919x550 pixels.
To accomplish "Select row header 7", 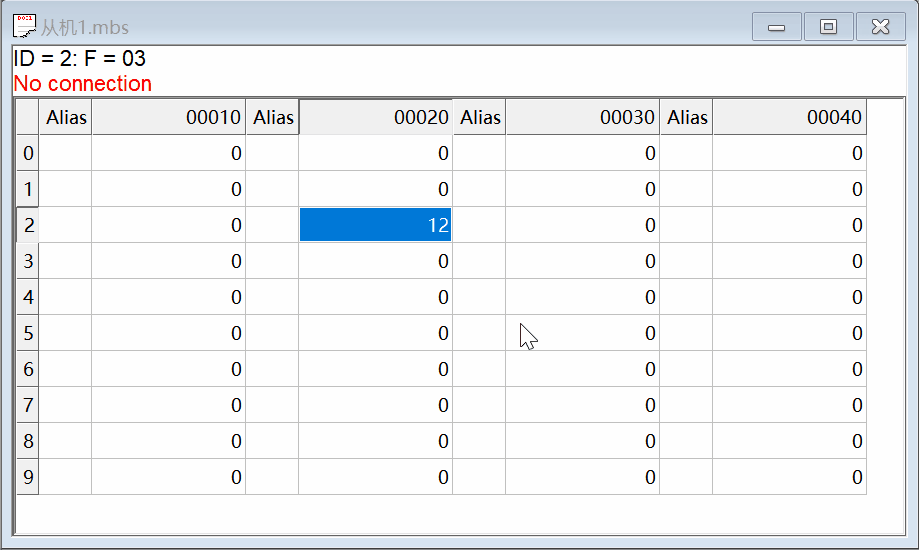I will pyautogui.click(x=28, y=405).
